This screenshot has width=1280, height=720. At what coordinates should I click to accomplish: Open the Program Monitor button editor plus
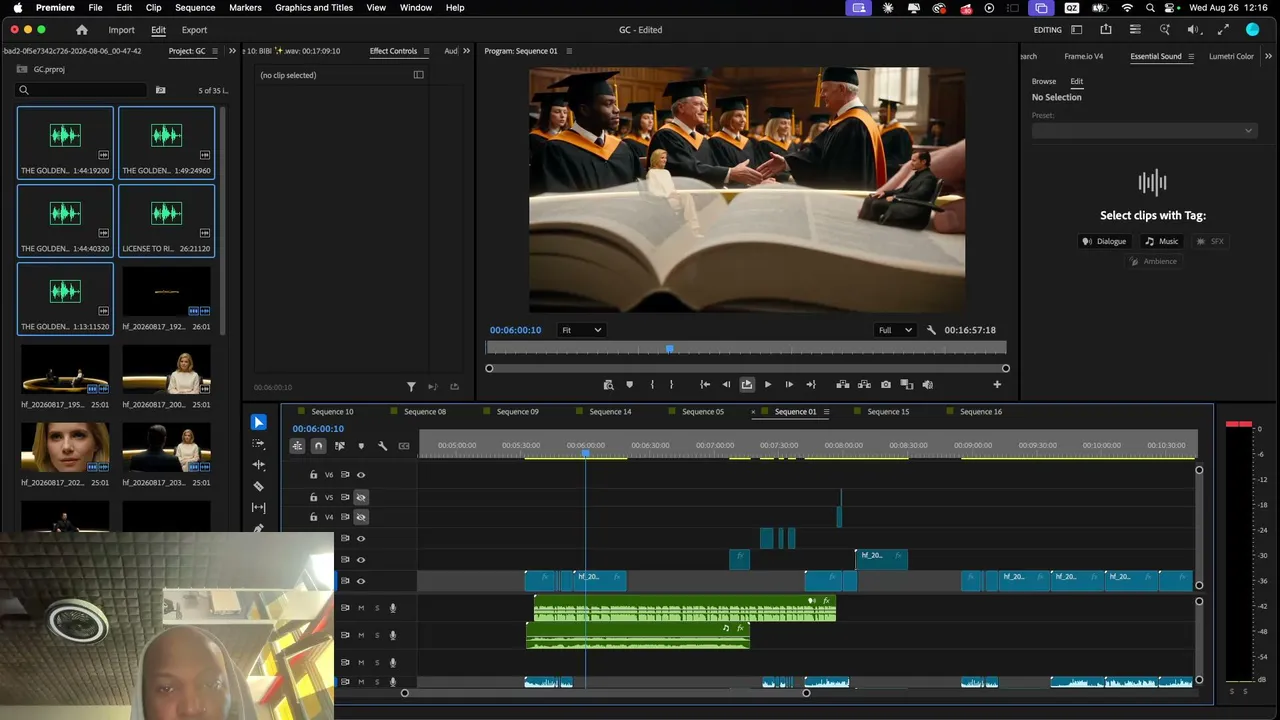click(997, 385)
